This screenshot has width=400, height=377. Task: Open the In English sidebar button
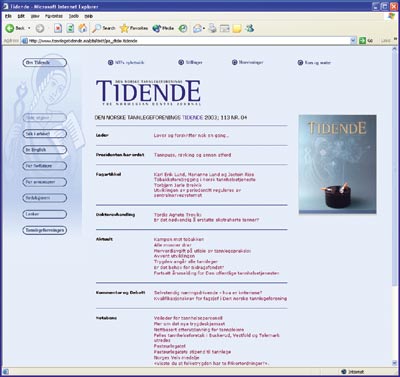(45, 150)
